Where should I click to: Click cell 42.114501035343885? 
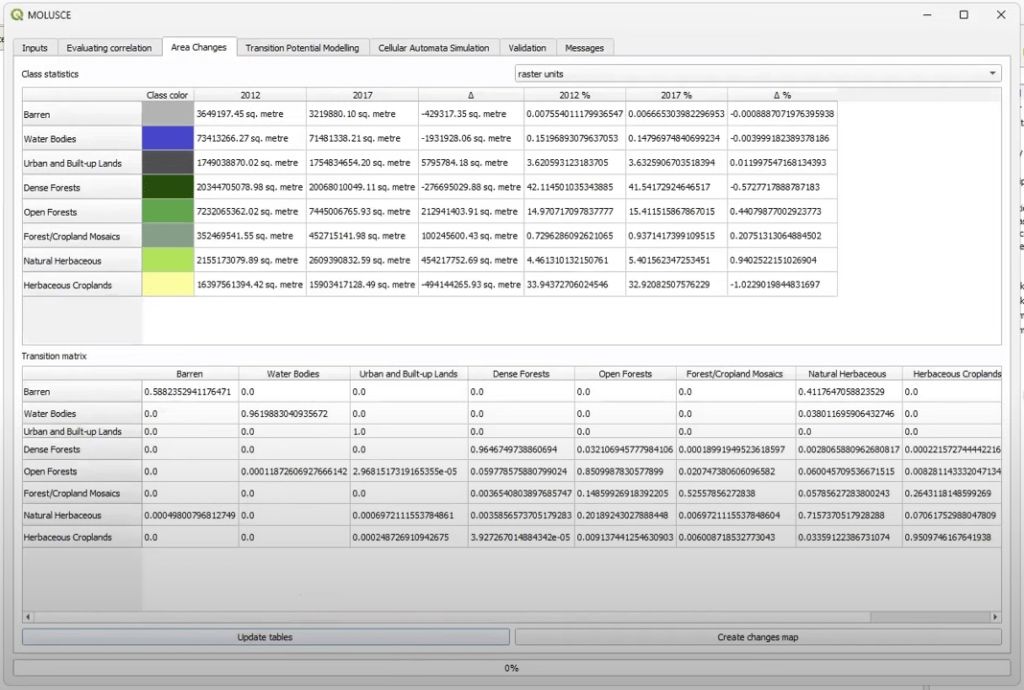click(575, 187)
